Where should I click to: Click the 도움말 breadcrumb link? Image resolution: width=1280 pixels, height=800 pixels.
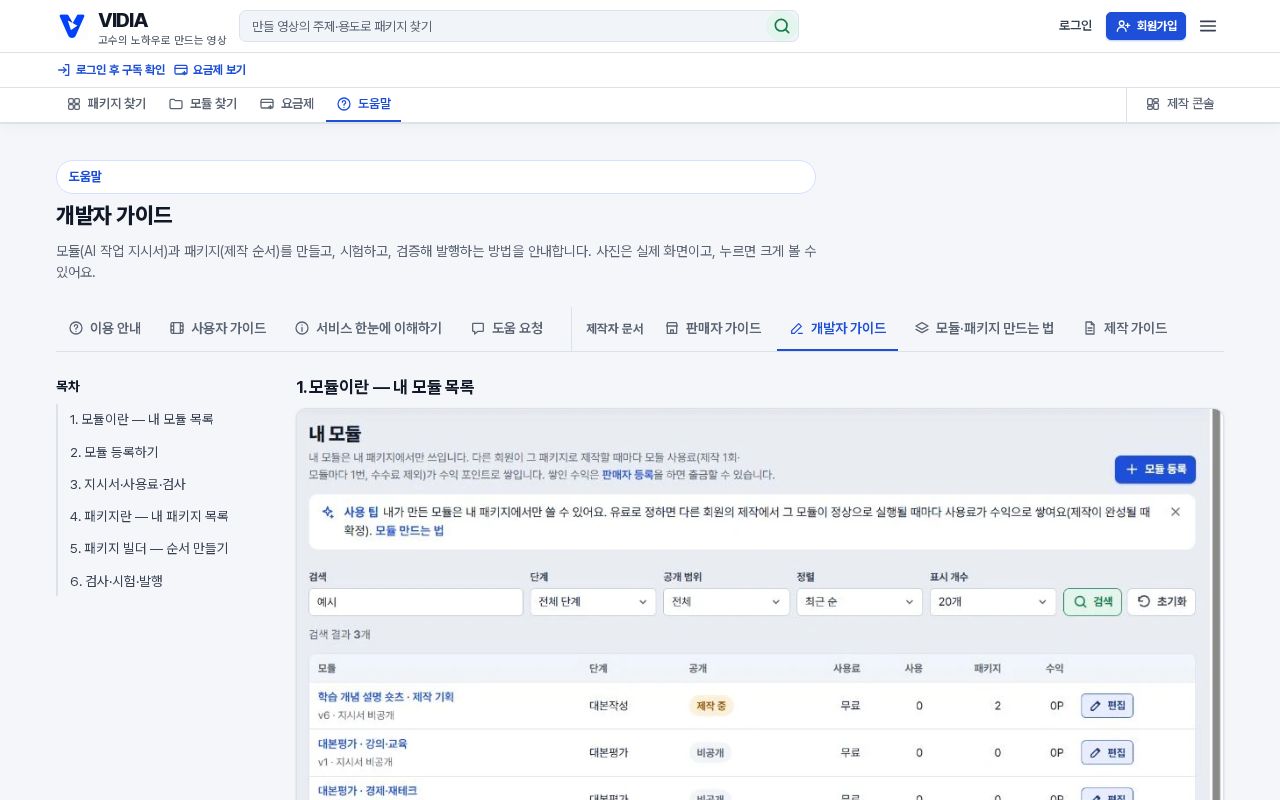click(85, 177)
